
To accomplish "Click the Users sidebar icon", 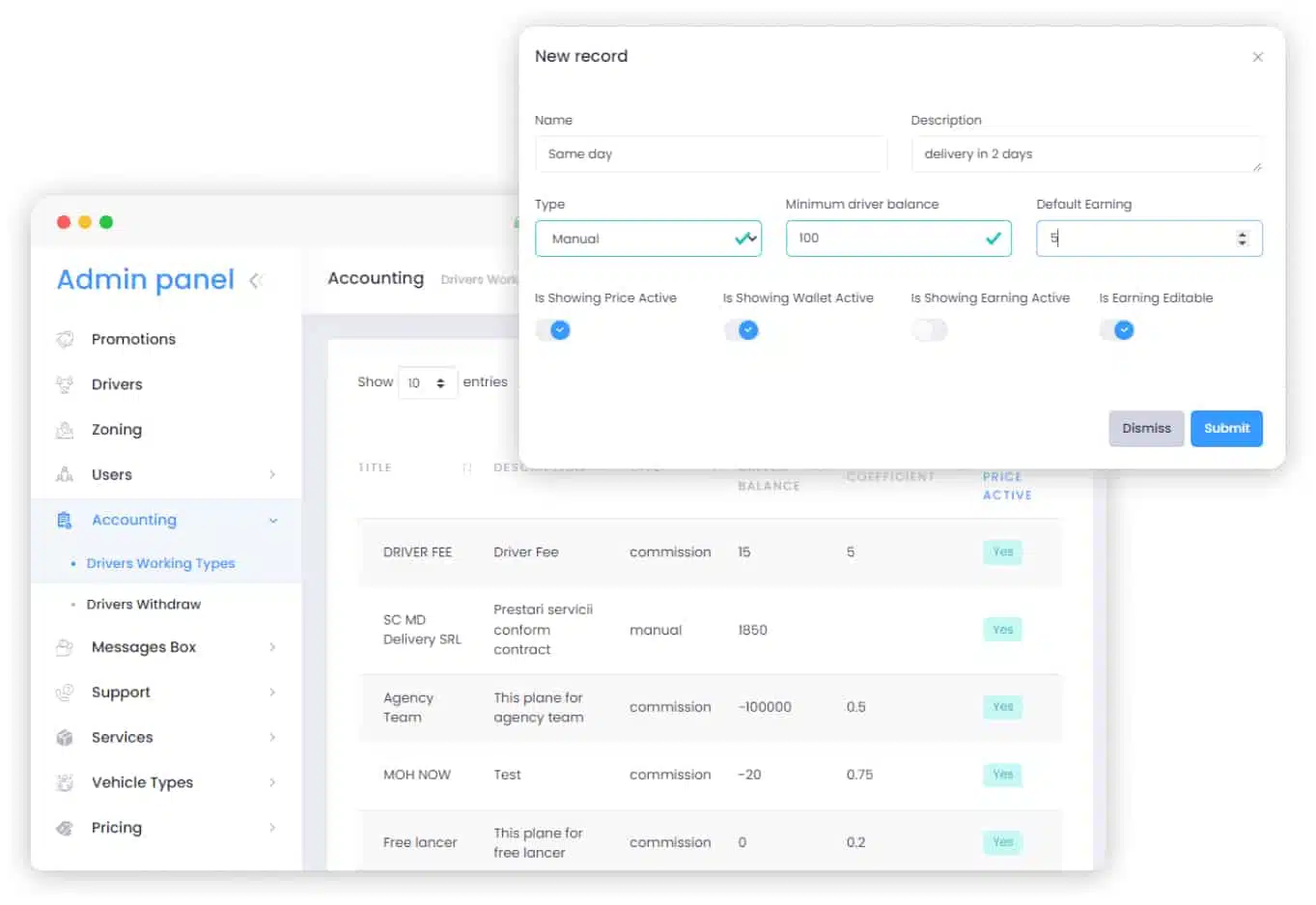I will 65,474.
